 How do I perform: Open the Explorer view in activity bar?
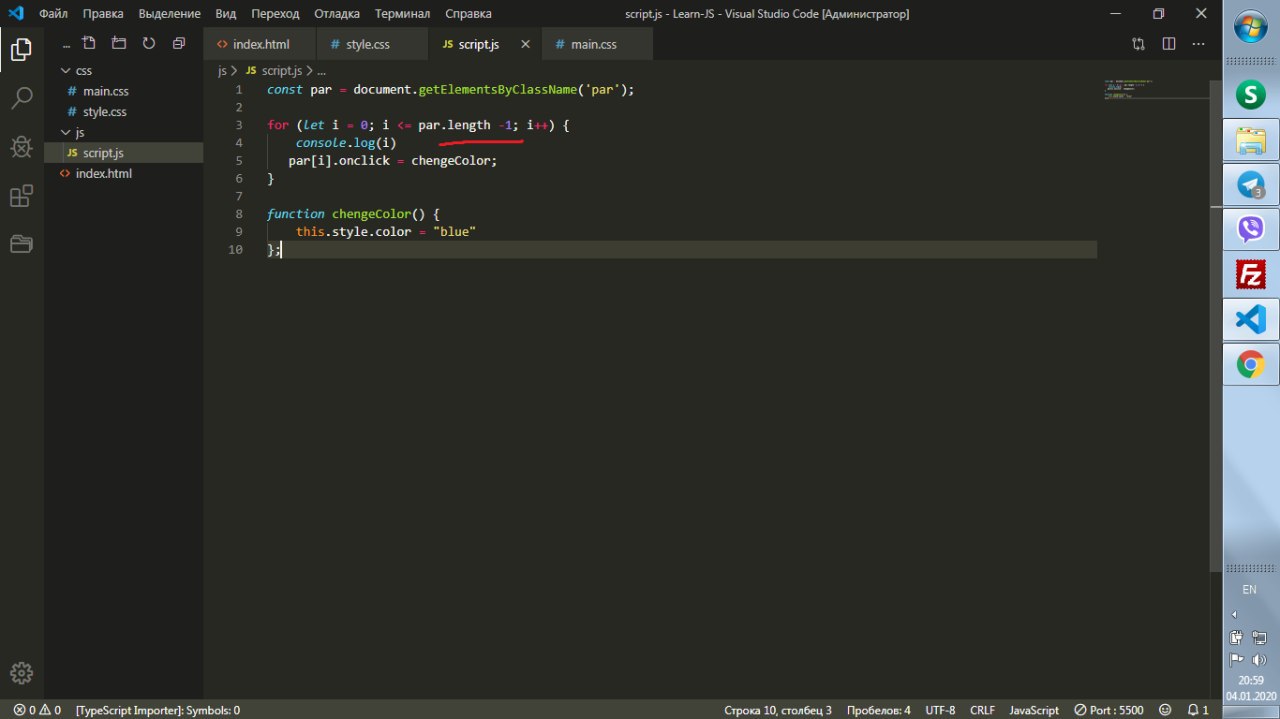[21, 49]
